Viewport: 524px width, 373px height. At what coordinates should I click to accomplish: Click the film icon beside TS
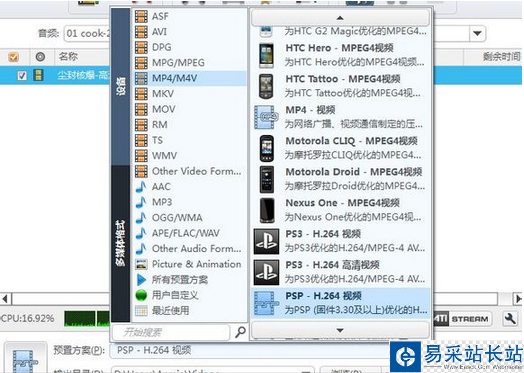[x=141, y=140]
